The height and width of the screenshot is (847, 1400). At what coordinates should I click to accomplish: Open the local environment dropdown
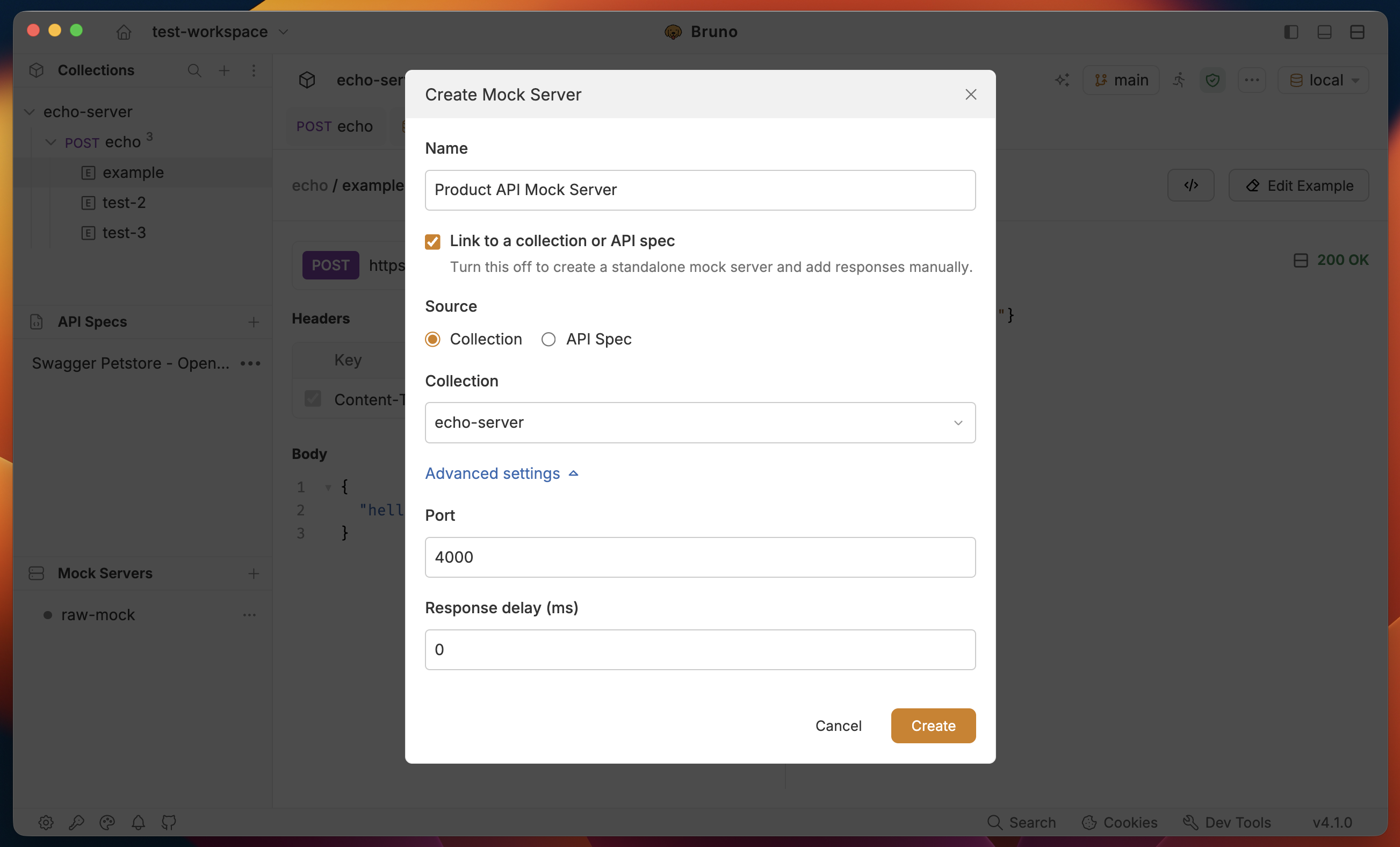click(1323, 80)
